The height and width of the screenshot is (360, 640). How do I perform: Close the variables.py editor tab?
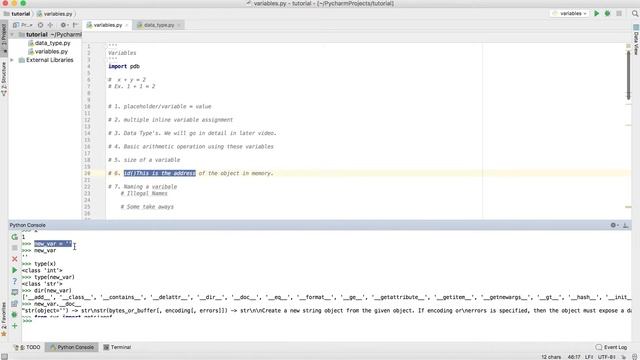127,25
